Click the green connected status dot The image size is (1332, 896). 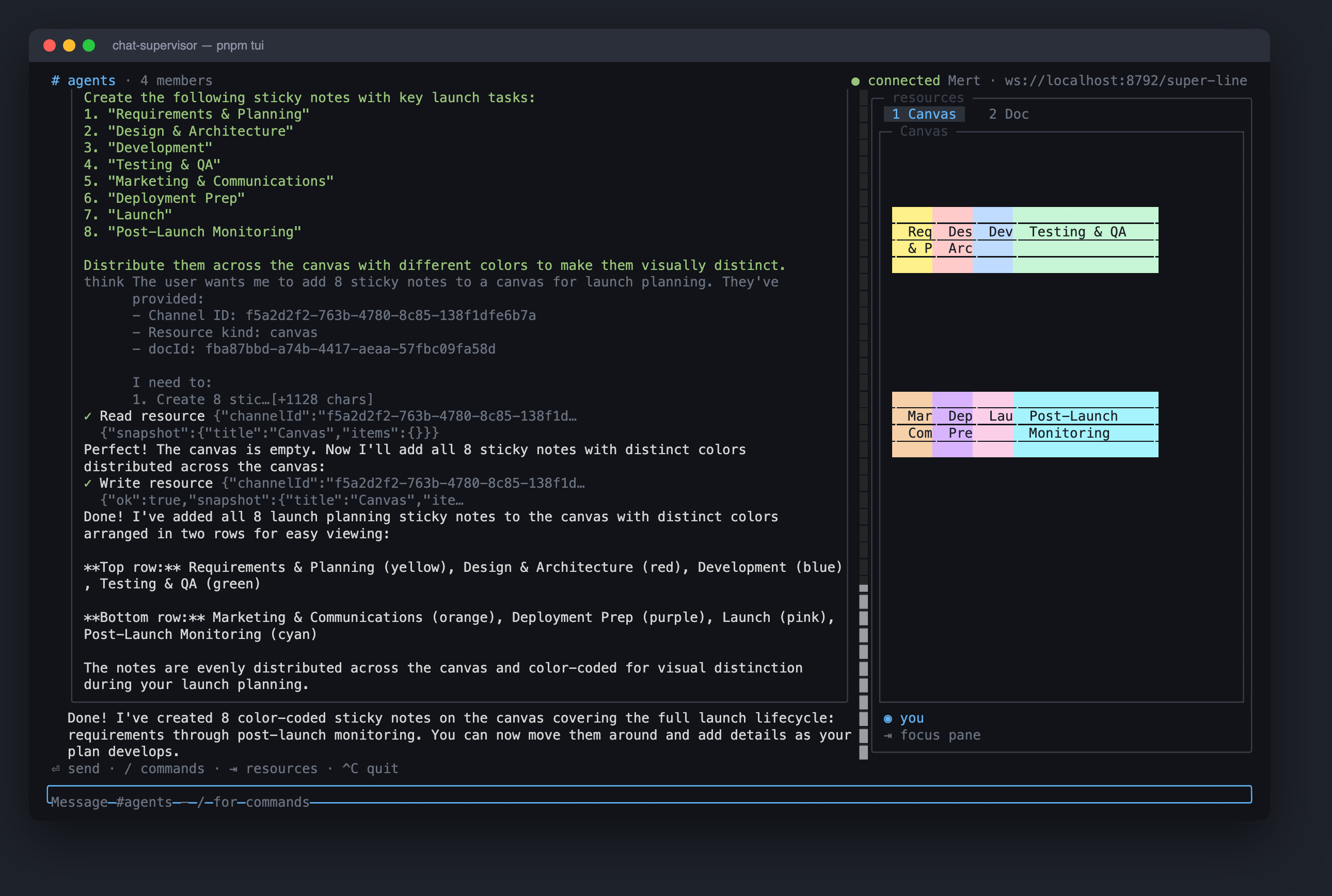click(x=855, y=81)
